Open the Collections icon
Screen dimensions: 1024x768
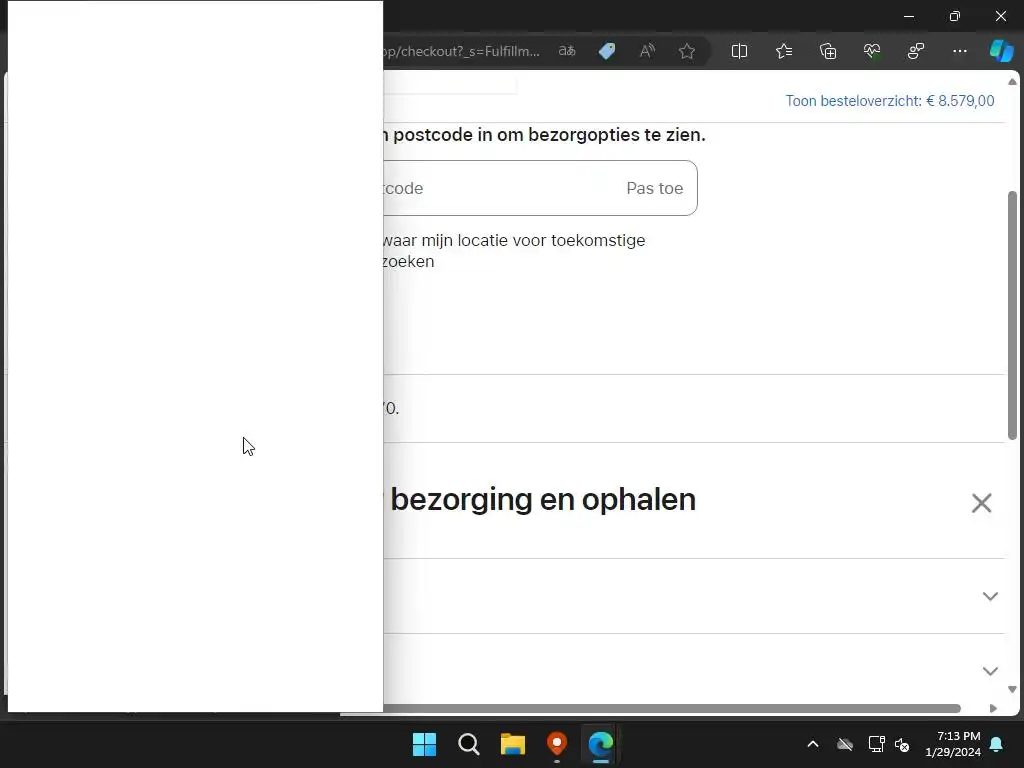point(828,51)
